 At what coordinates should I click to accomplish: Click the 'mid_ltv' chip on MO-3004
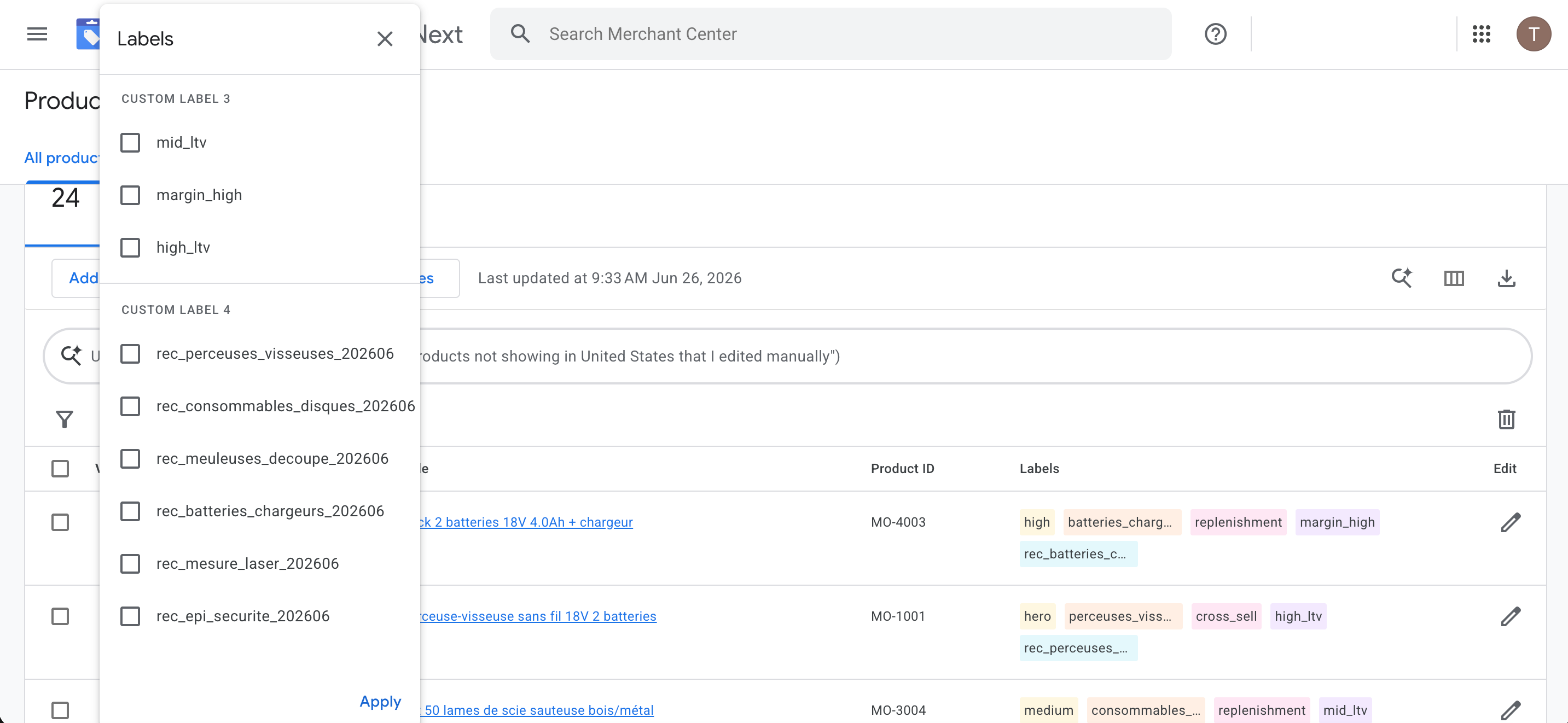(1345, 710)
